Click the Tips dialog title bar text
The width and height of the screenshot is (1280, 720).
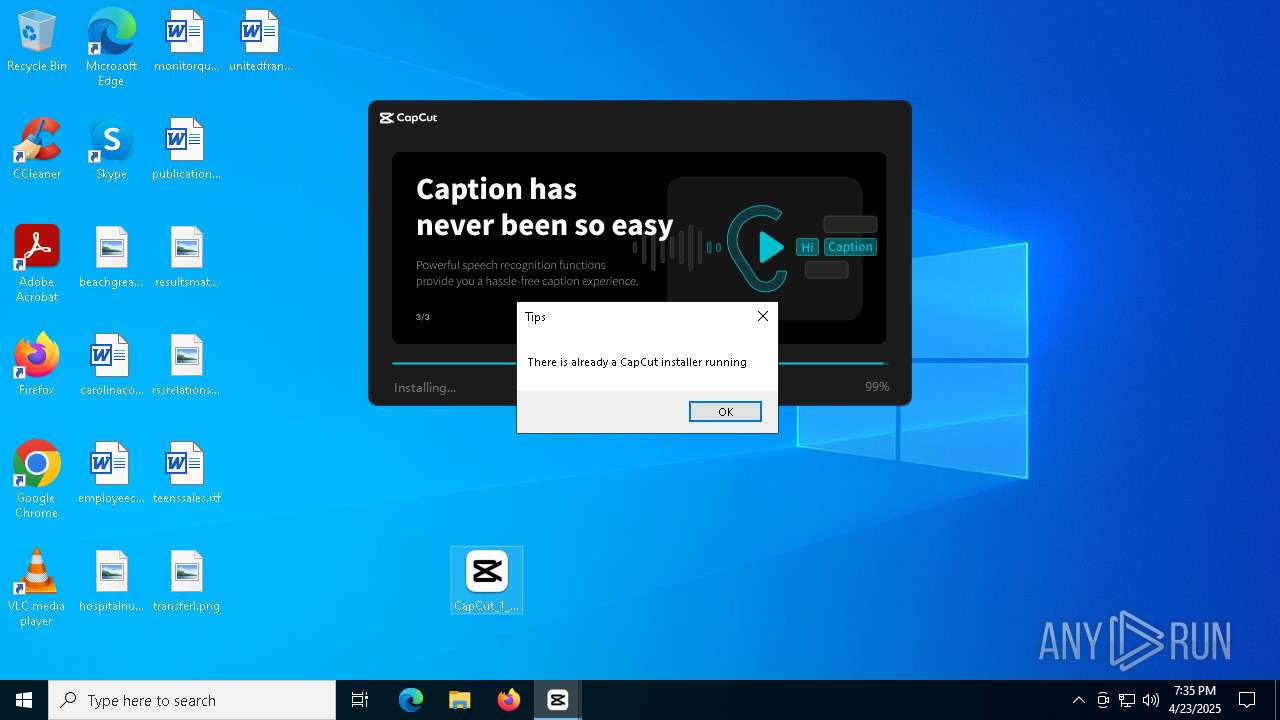click(535, 317)
